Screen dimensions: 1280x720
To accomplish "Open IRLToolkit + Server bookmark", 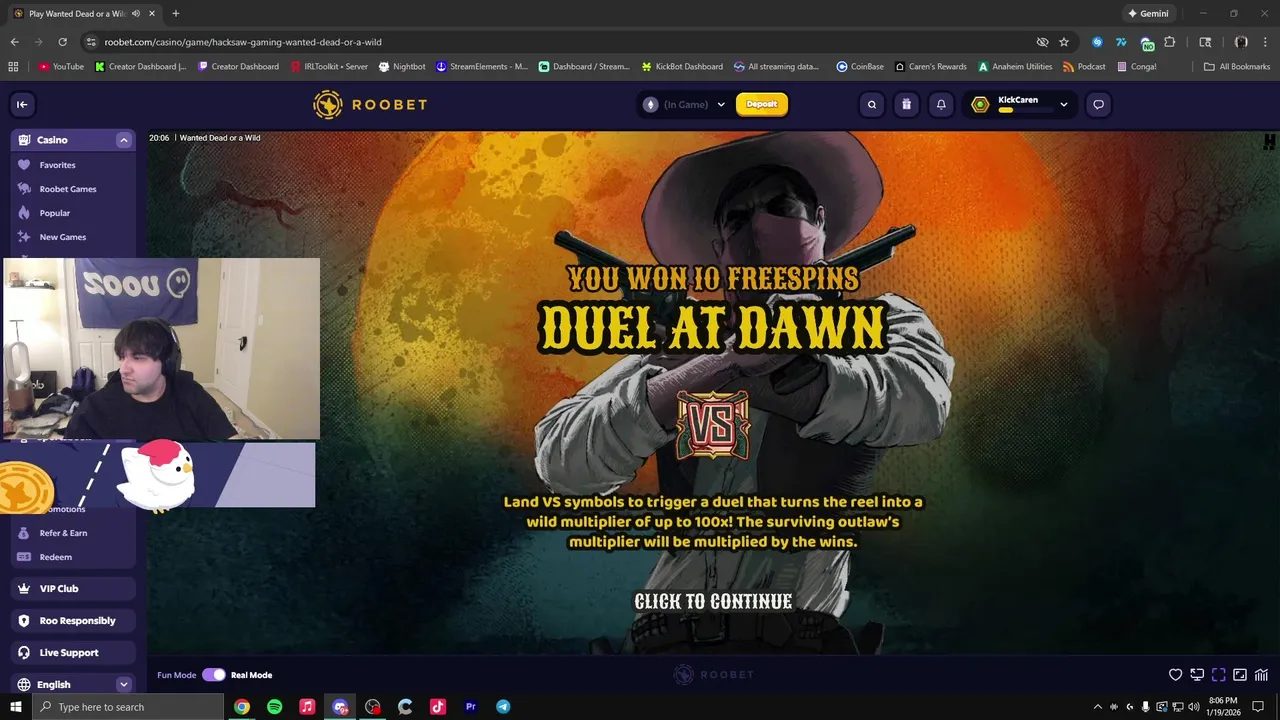I will [x=329, y=67].
